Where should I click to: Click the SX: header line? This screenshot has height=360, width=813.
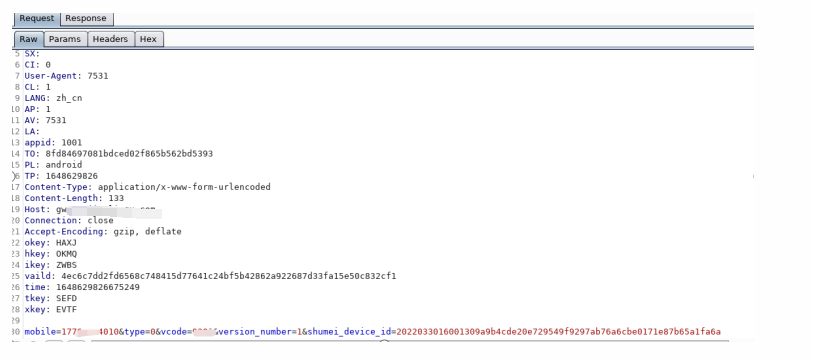tap(32, 53)
